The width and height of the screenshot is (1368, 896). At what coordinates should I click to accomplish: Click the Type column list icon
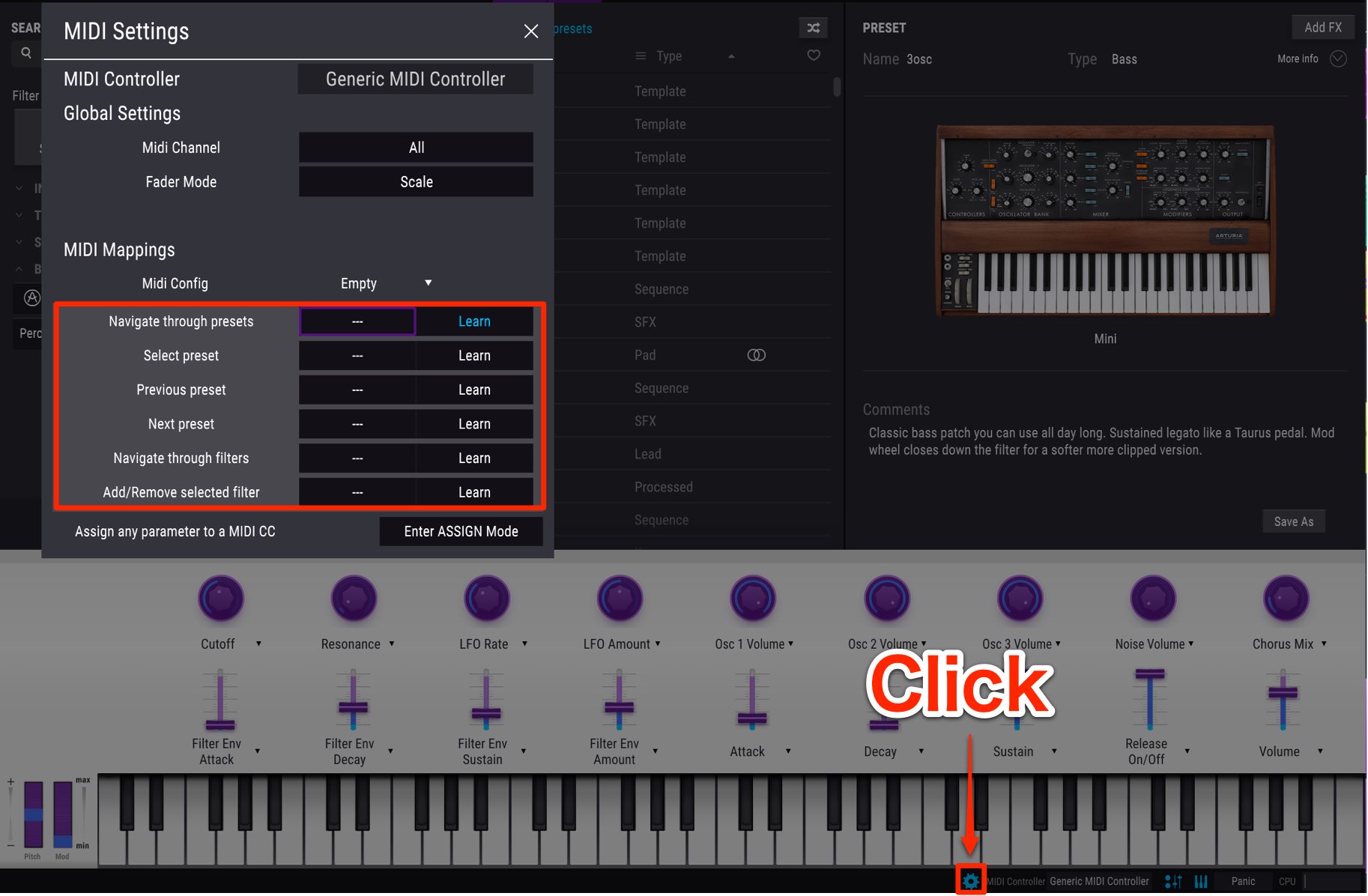pyautogui.click(x=641, y=56)
